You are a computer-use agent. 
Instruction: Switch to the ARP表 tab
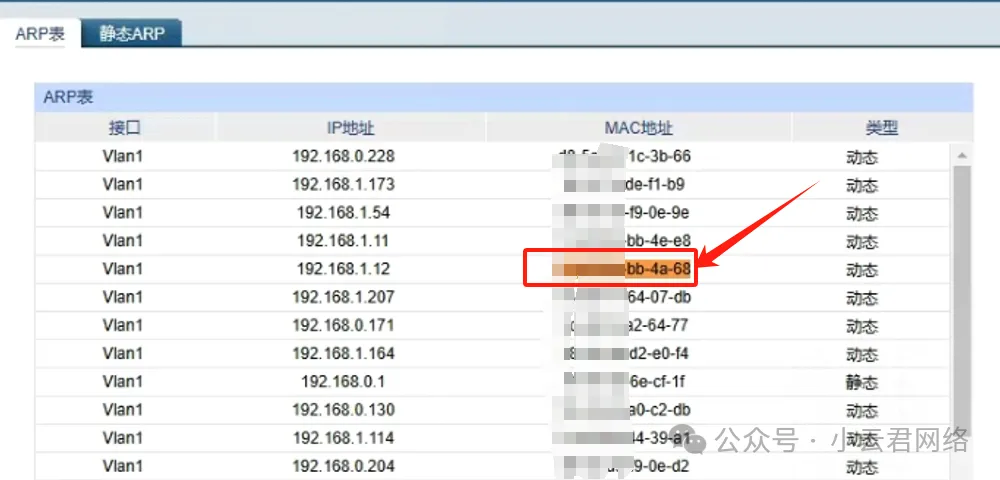point(40,33)
